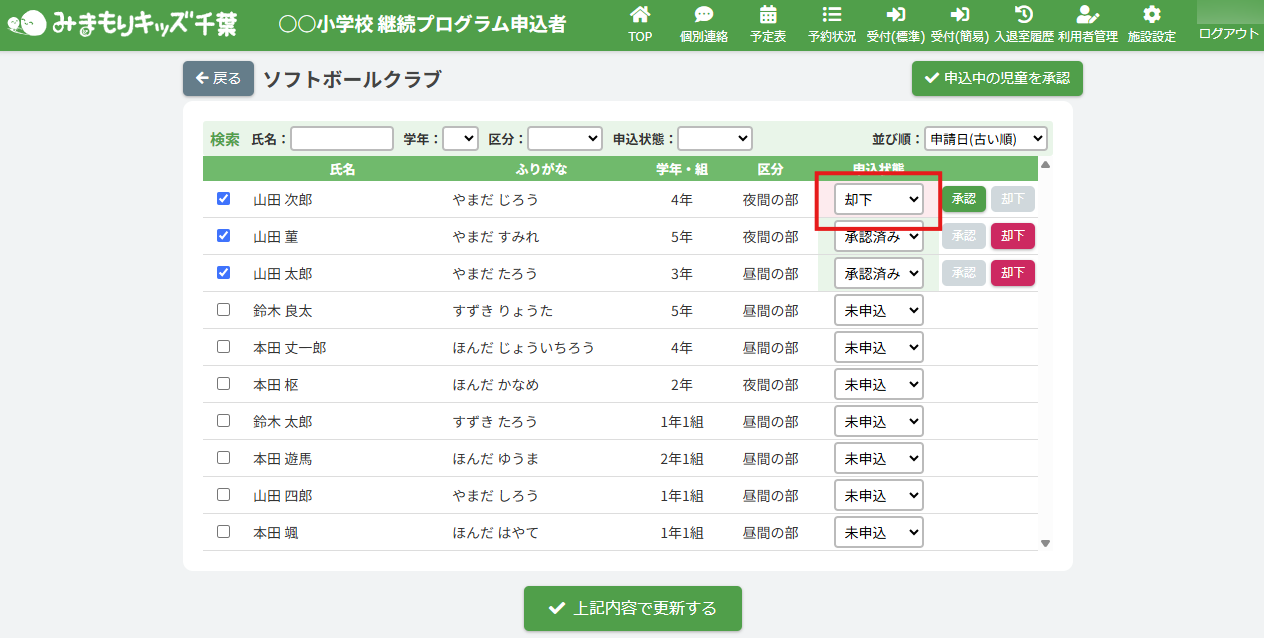Viewport: 1264px width, 638px height.
Task: Open the 並び順 sort order dropdown
Action: [985, 139]
